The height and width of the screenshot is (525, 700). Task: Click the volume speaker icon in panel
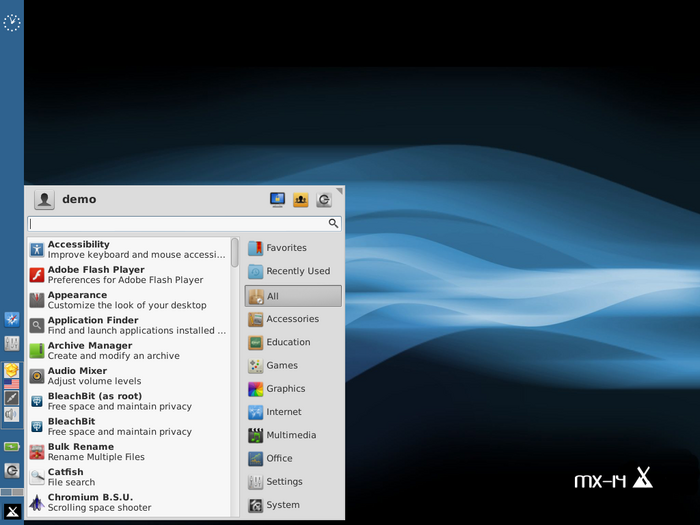pyautogui.click(x=11, y=414)
